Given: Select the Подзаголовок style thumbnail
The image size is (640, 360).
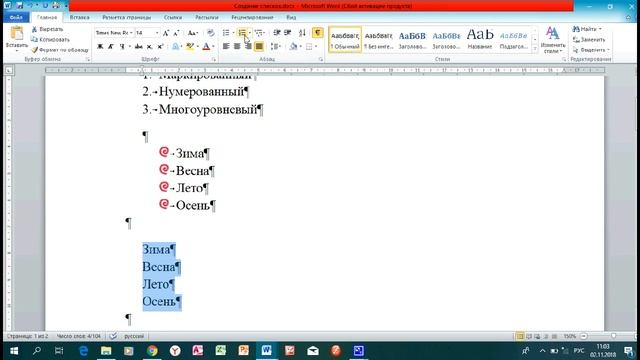Looking at the screenshot, I should (x=513, y=40).
